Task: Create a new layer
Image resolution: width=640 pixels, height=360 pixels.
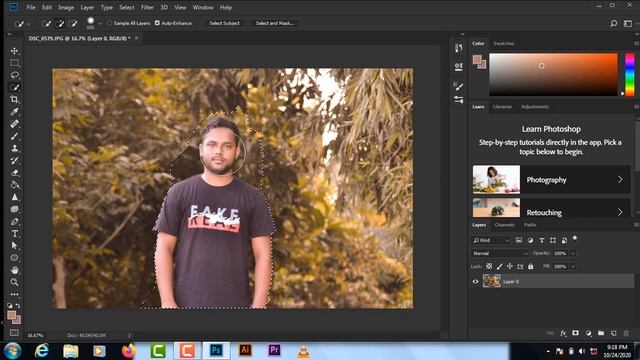Action: click(x=613, y=333)
